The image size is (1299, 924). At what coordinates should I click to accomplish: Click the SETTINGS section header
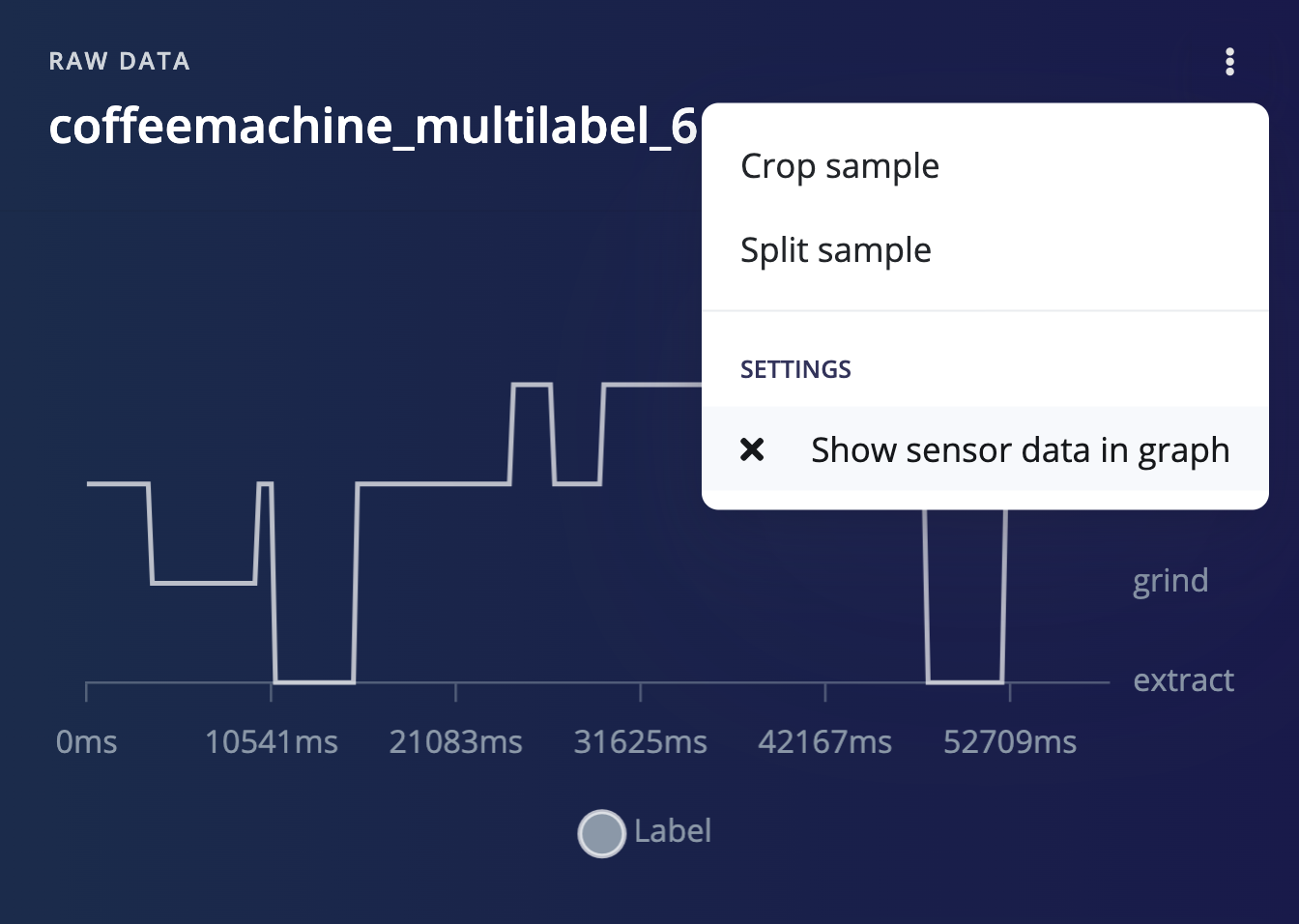click(795, 369)
